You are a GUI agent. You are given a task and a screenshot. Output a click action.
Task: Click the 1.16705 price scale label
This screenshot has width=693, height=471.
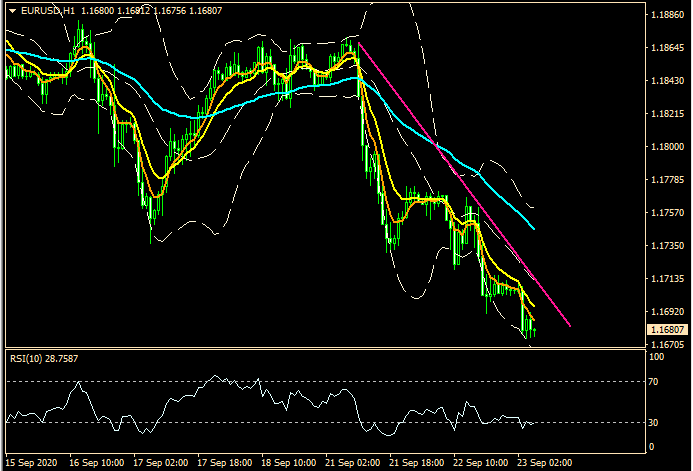click(667, 344)
